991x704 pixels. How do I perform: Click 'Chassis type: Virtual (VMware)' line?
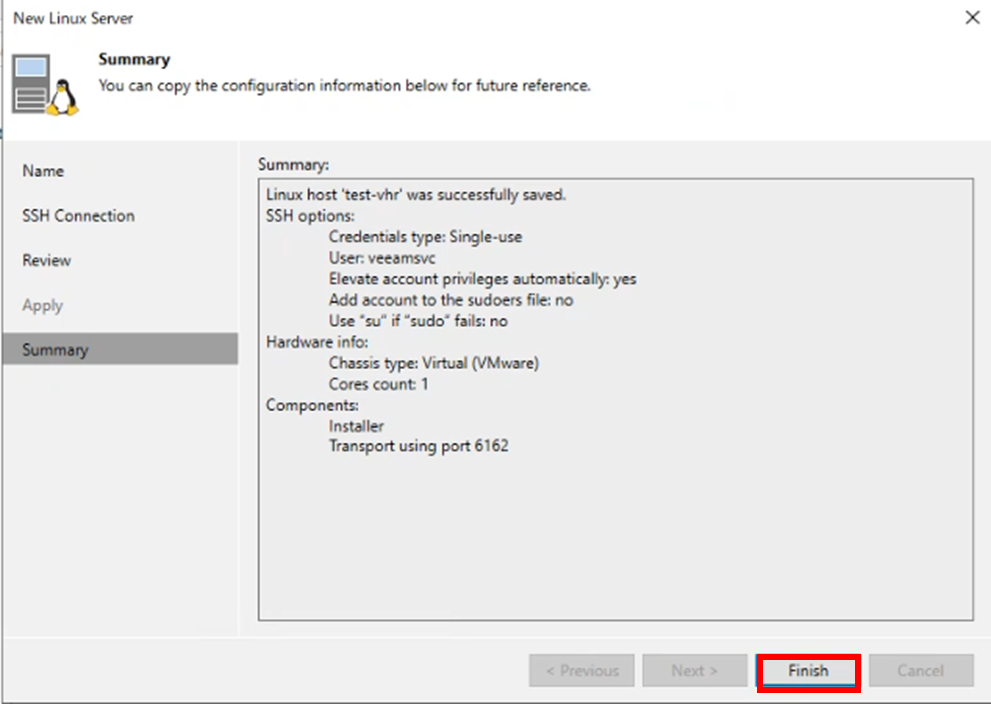(434, 363)
